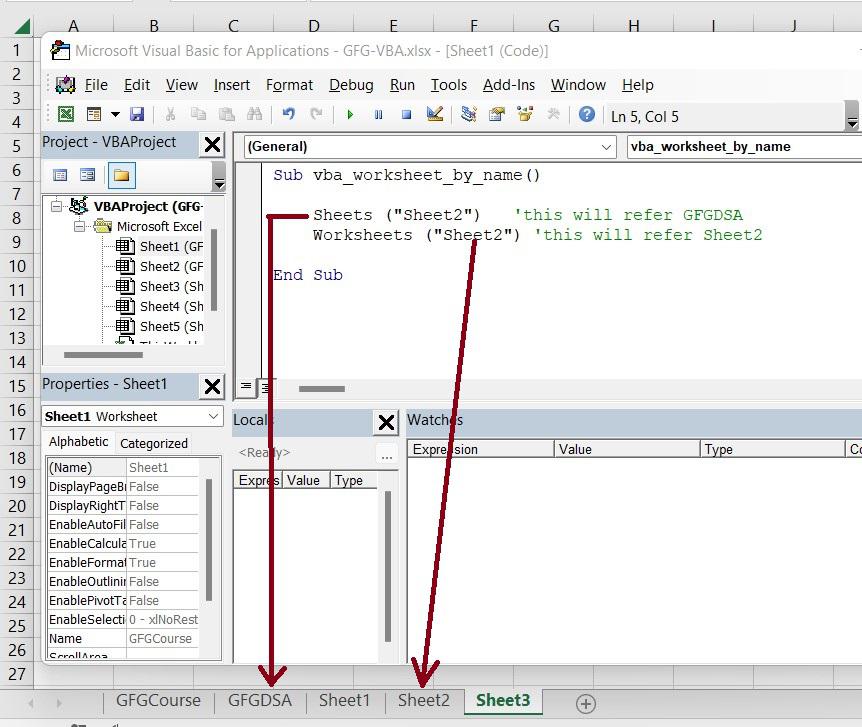Switch to the Categorized properties tab

coord(154,443)
